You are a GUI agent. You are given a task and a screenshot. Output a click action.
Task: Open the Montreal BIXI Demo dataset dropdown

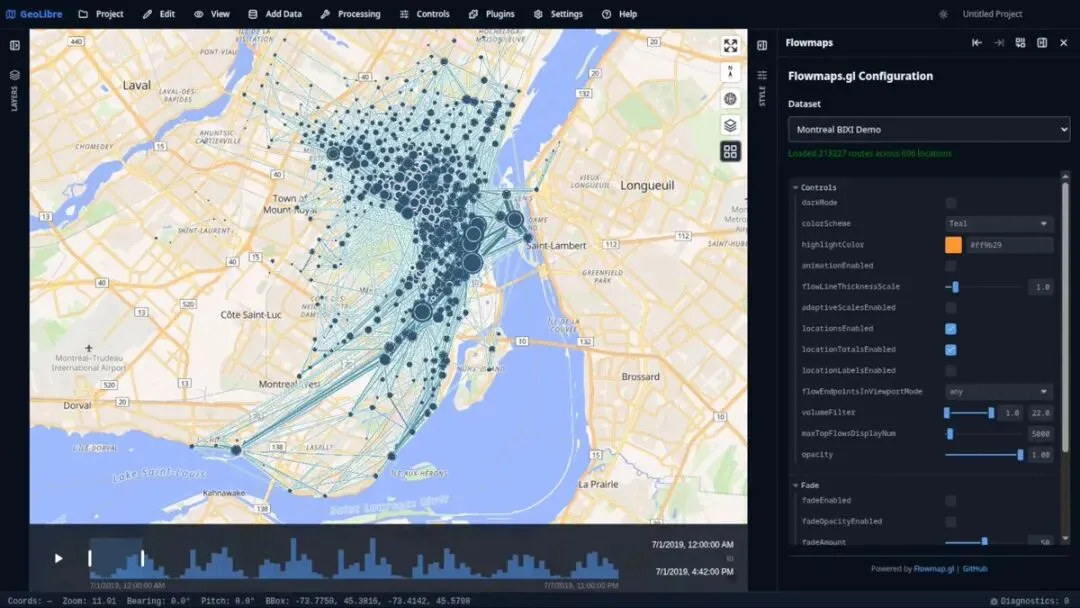point(928,129)
